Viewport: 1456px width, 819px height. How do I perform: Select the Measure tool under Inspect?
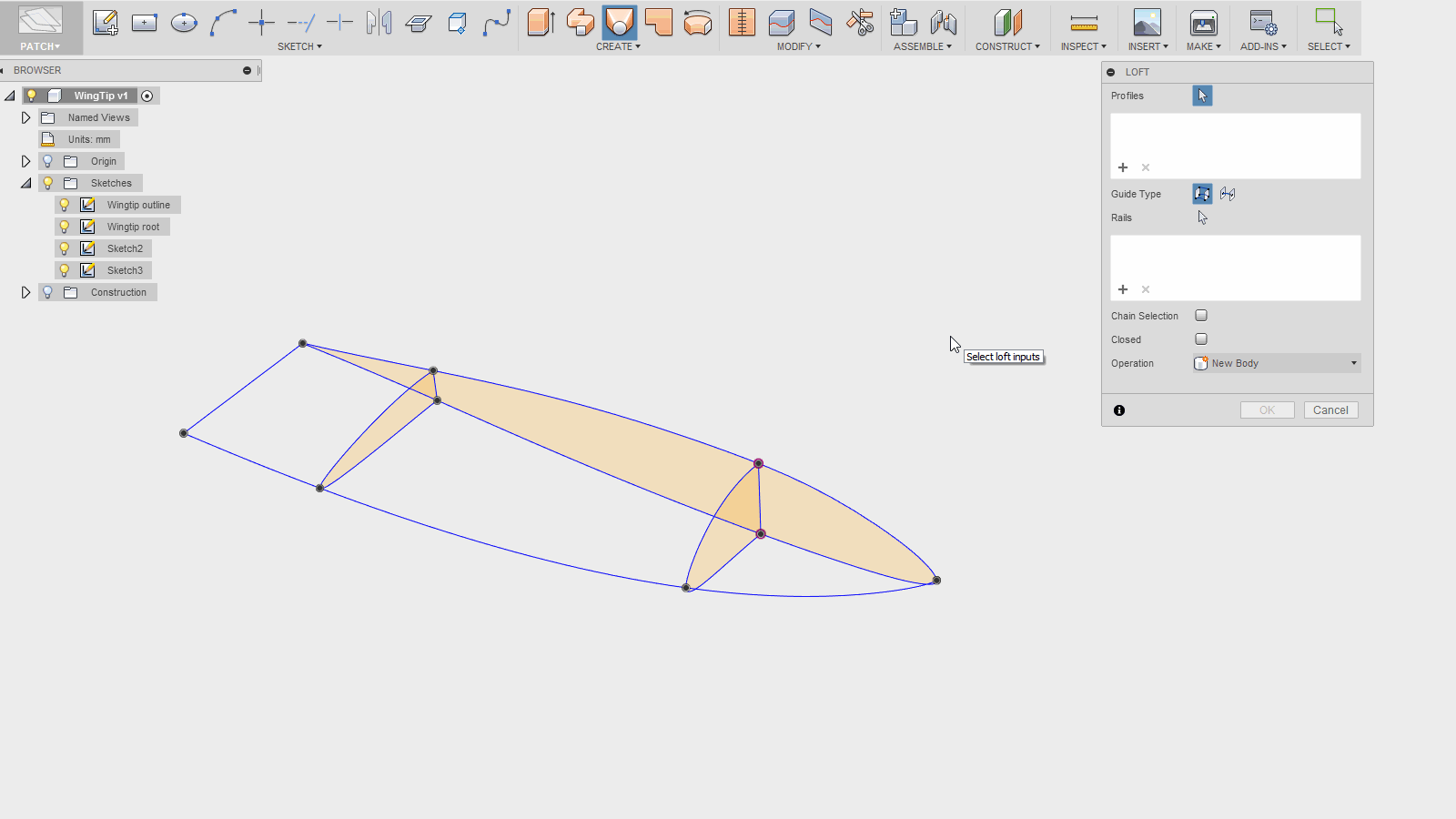point(1083,22)
